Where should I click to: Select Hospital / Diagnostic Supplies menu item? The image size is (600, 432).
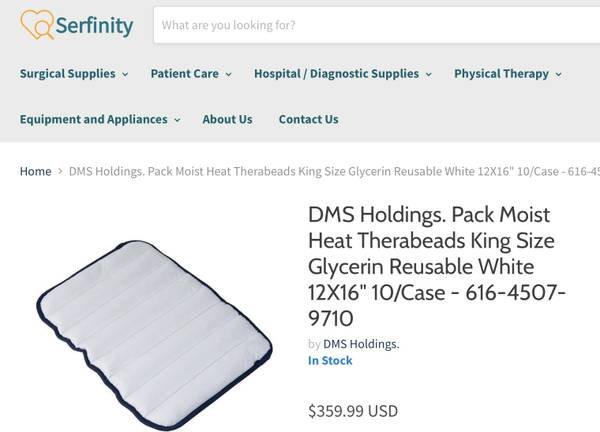[x=337, y=73]
